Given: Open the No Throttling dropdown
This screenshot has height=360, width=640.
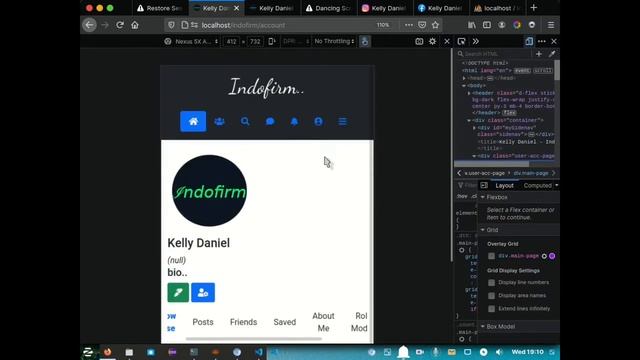Looking at the screenshot, I should [x=334, y=41].
